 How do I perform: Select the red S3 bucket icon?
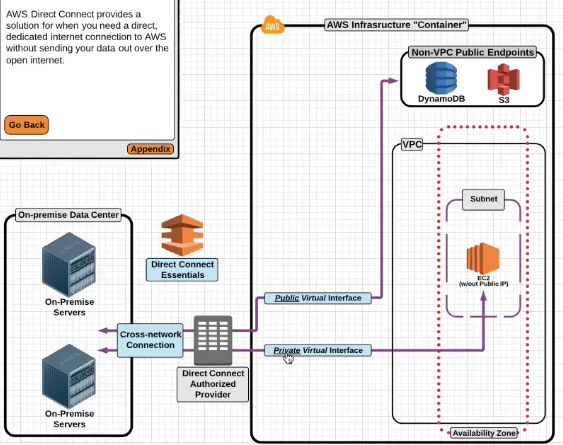tap(503, 79)
